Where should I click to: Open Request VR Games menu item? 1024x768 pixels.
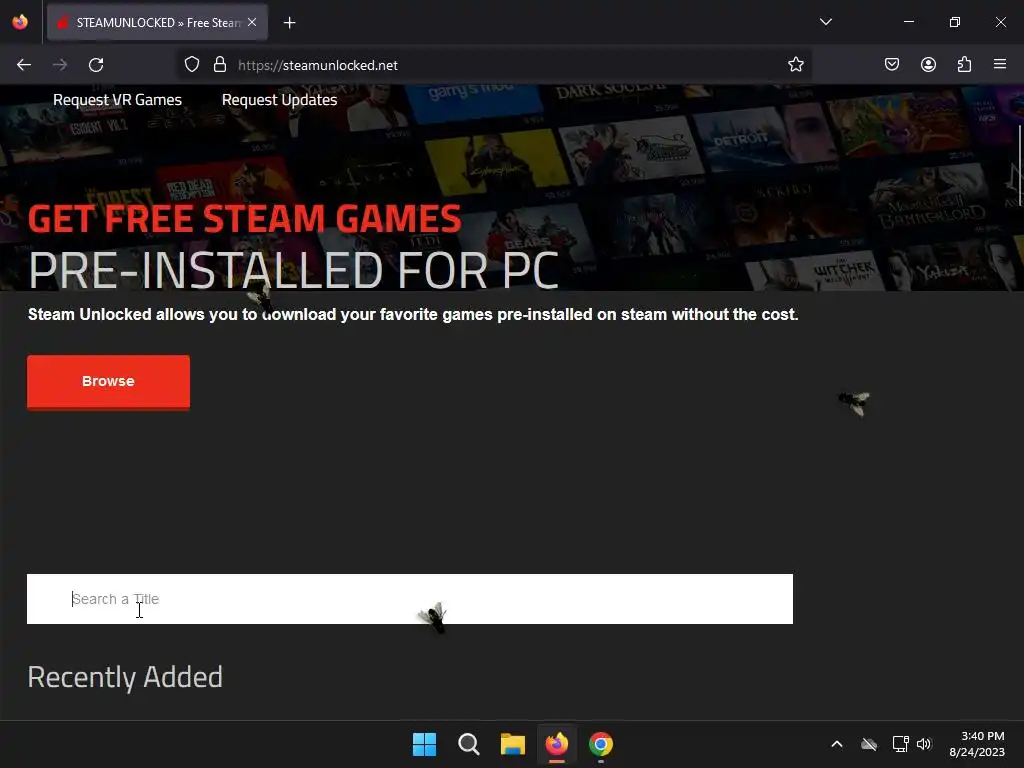[118, 100]
